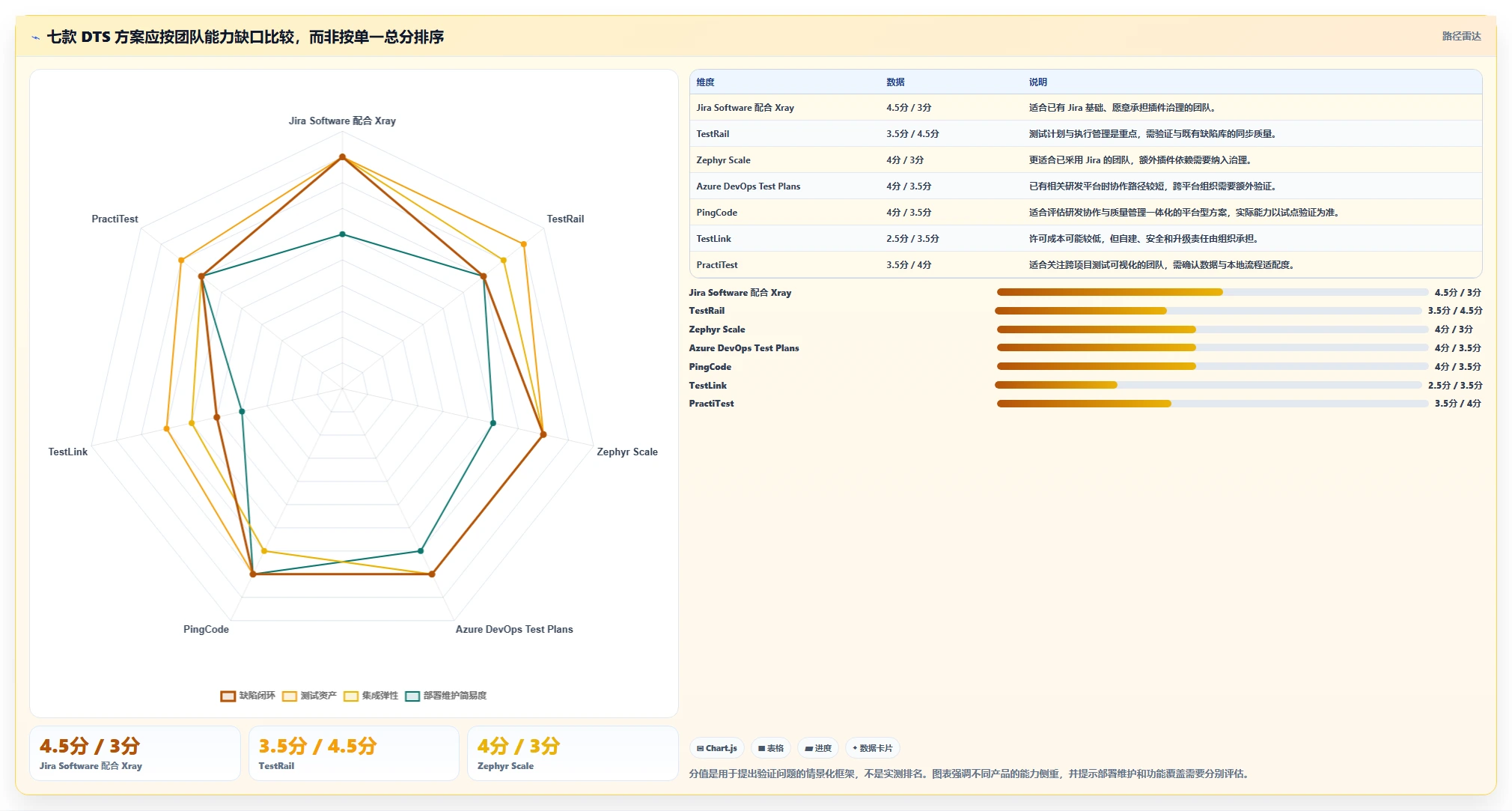Viewport: 1512px width, 811px height.
Task: Click the 测试计划与执行管理是重点 description cell
Action: pyautogui.click(x=1252, y=134)
